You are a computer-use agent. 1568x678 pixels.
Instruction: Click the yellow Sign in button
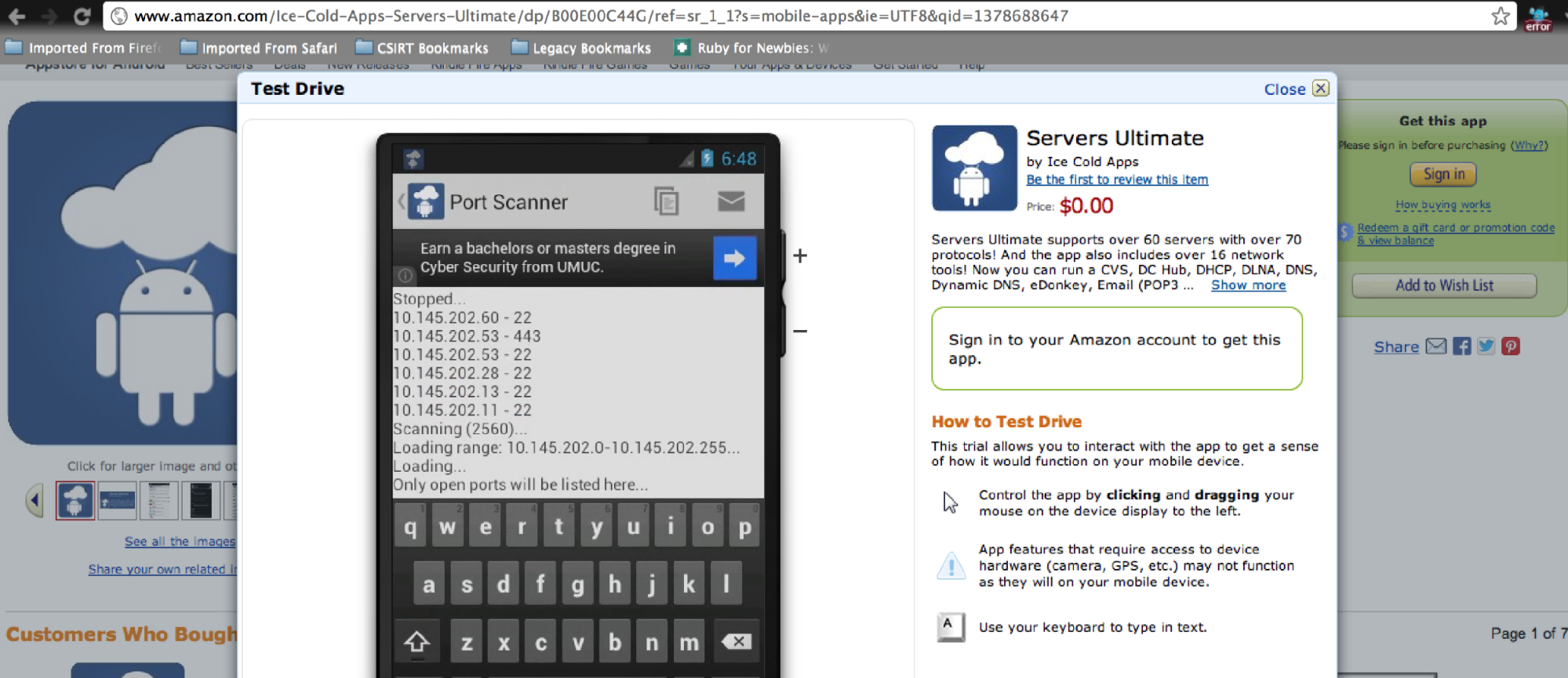point(1443,174)
